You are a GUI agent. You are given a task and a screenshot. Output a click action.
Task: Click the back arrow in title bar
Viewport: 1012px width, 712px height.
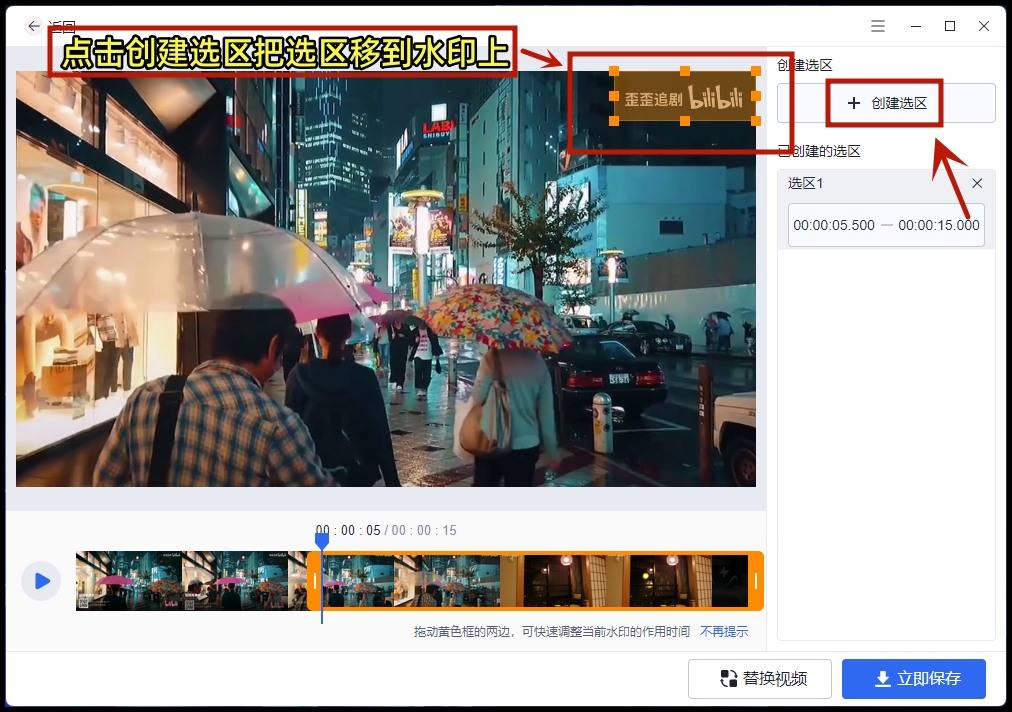click(34, 26)
